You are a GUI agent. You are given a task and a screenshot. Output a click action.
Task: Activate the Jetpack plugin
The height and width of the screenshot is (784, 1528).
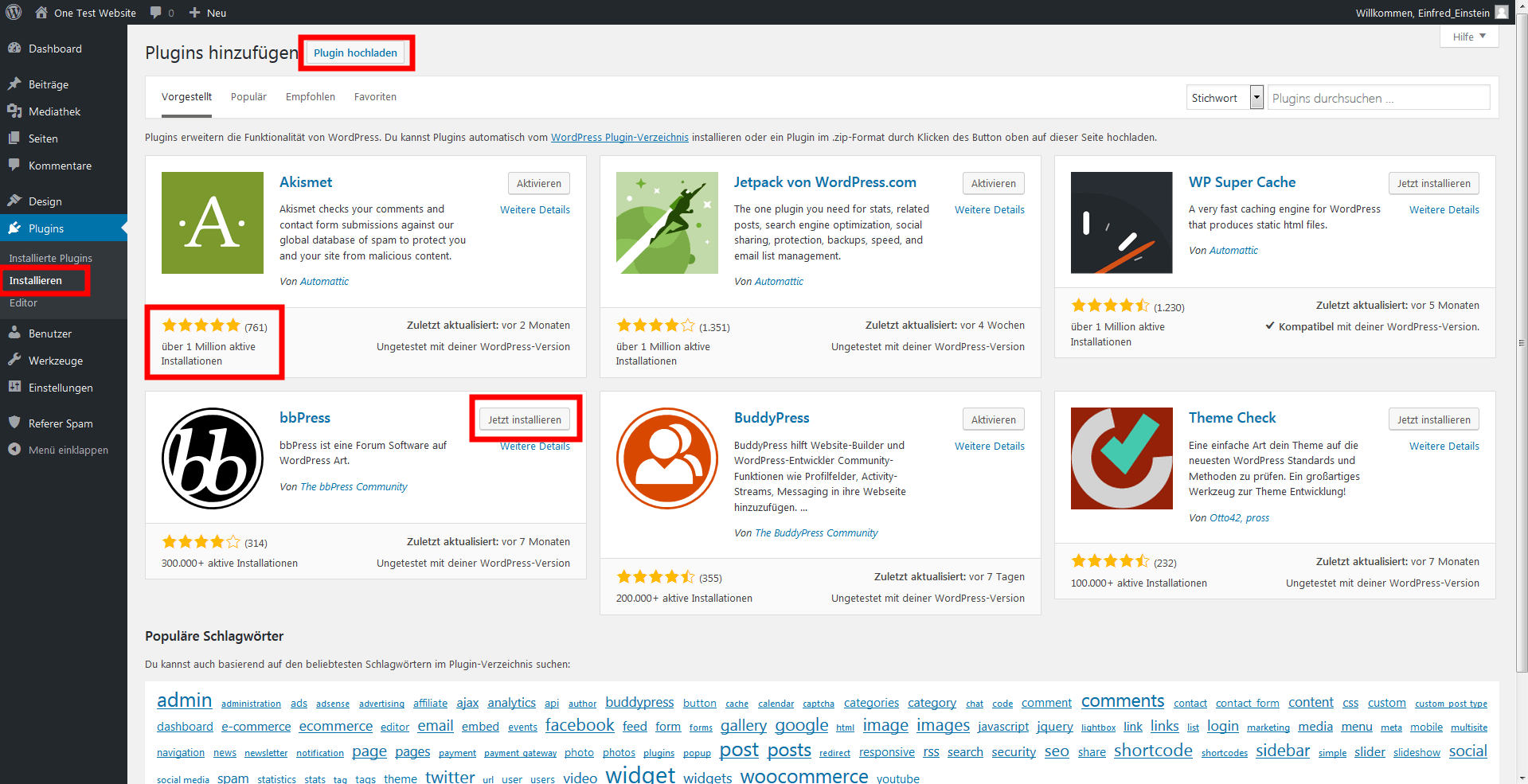(x=994, y=183)
